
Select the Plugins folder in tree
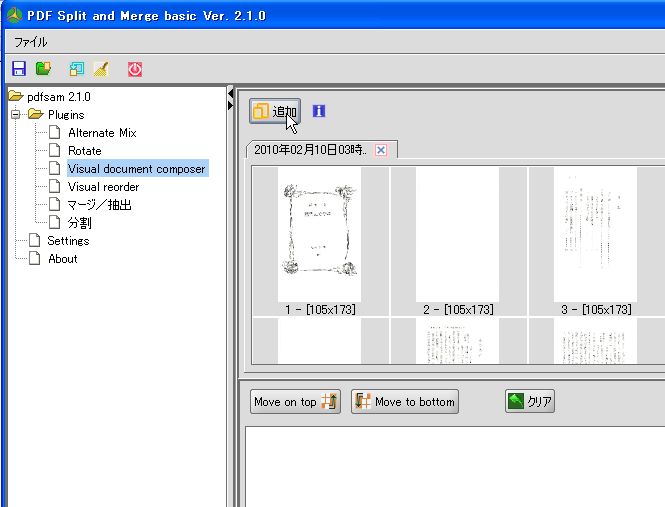(x=66, y=115)
